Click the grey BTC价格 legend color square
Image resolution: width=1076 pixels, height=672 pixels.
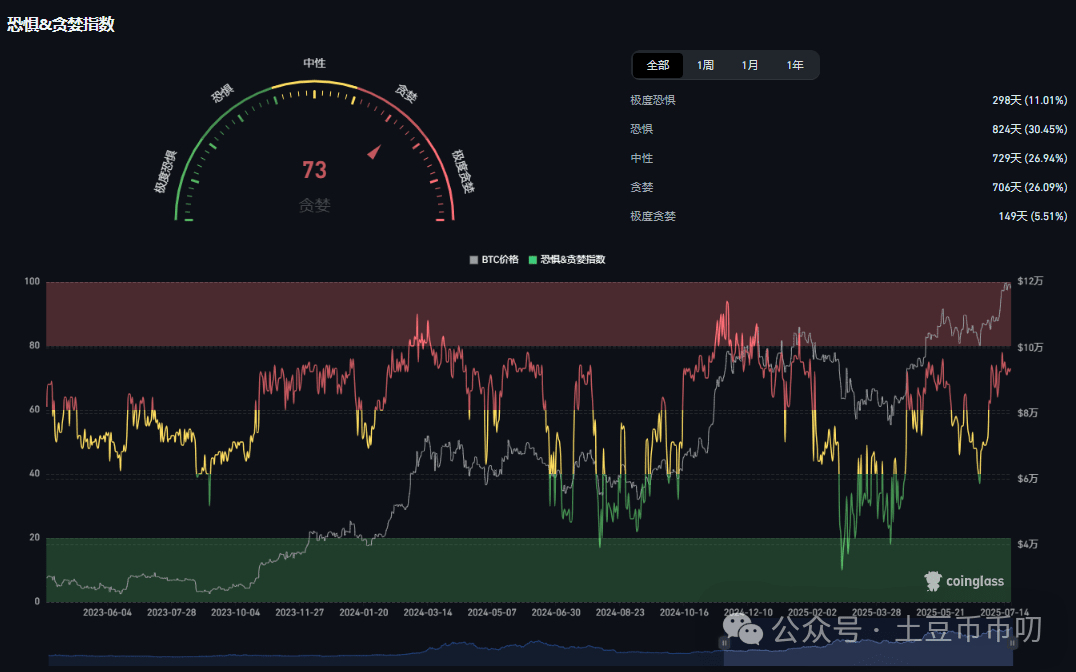473,259
